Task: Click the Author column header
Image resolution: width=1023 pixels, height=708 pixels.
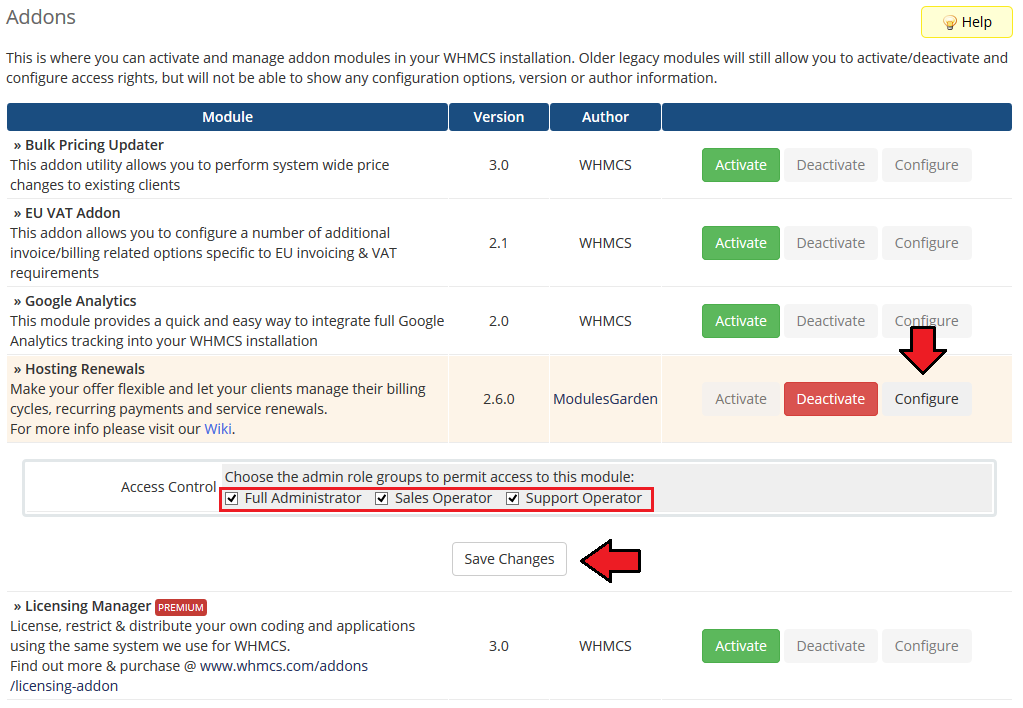Action: [605, 117]
